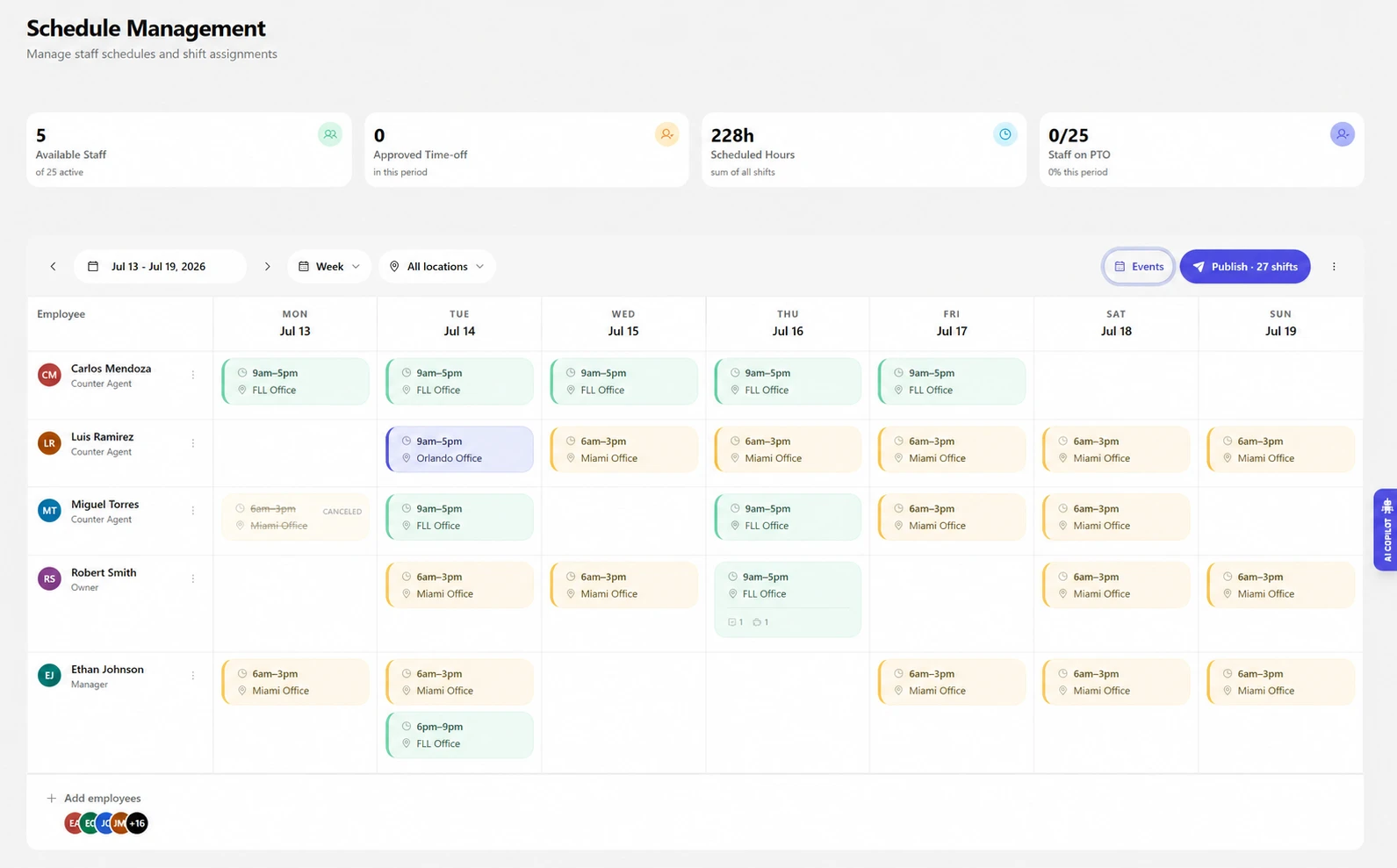This screenshot has width=1397, height=868.
Task: Click the Available Staff people icon
Action: pyautogui.click(x=330, y=134)
